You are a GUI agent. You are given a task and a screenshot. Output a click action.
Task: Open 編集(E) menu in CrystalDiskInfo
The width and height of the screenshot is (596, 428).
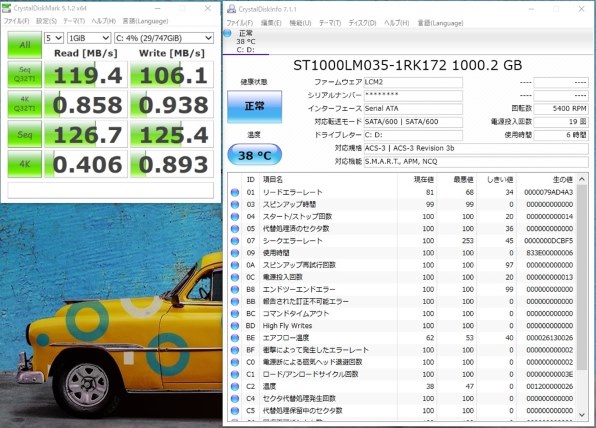271,23
